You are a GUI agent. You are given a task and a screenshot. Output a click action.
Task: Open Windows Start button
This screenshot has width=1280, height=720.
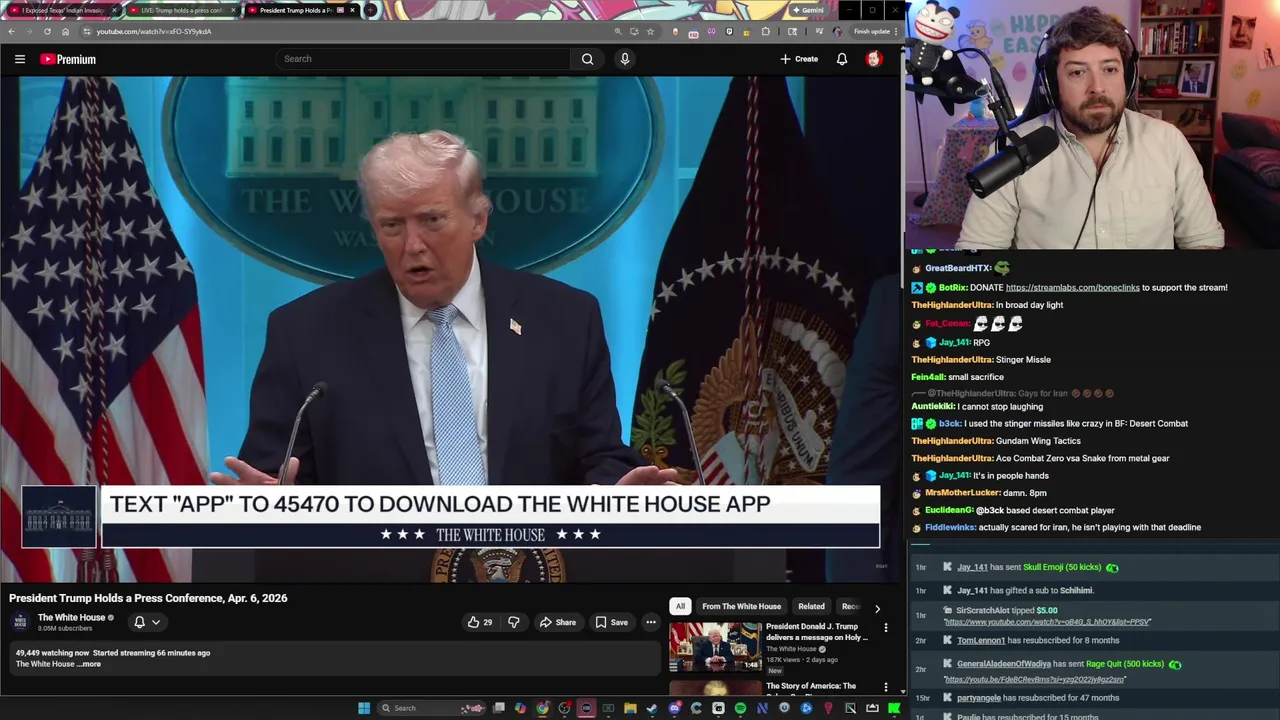pyautogui.click(x=364, y=708)
